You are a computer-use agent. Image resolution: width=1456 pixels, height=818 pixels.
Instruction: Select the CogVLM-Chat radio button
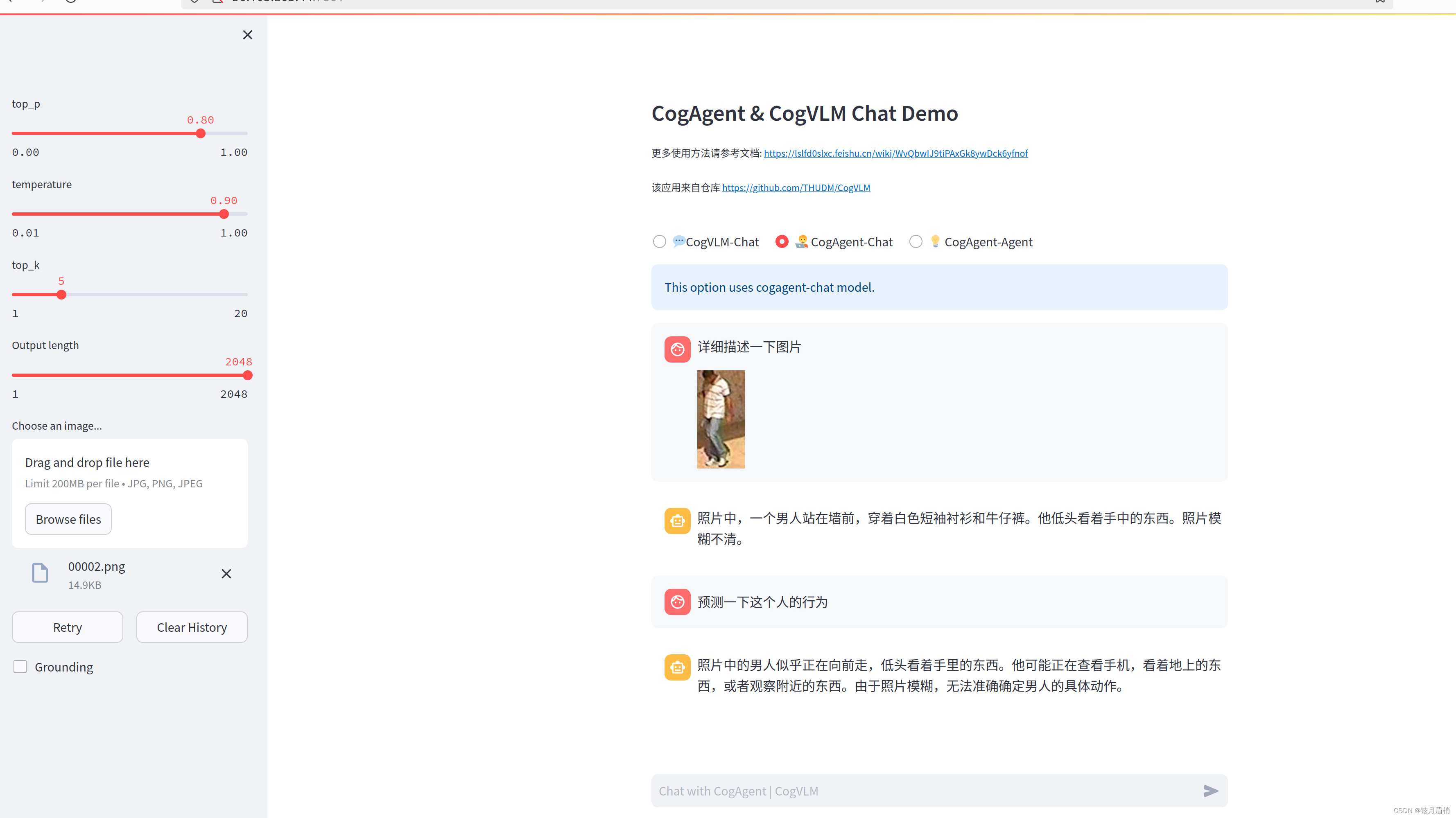tap(659, 241)
